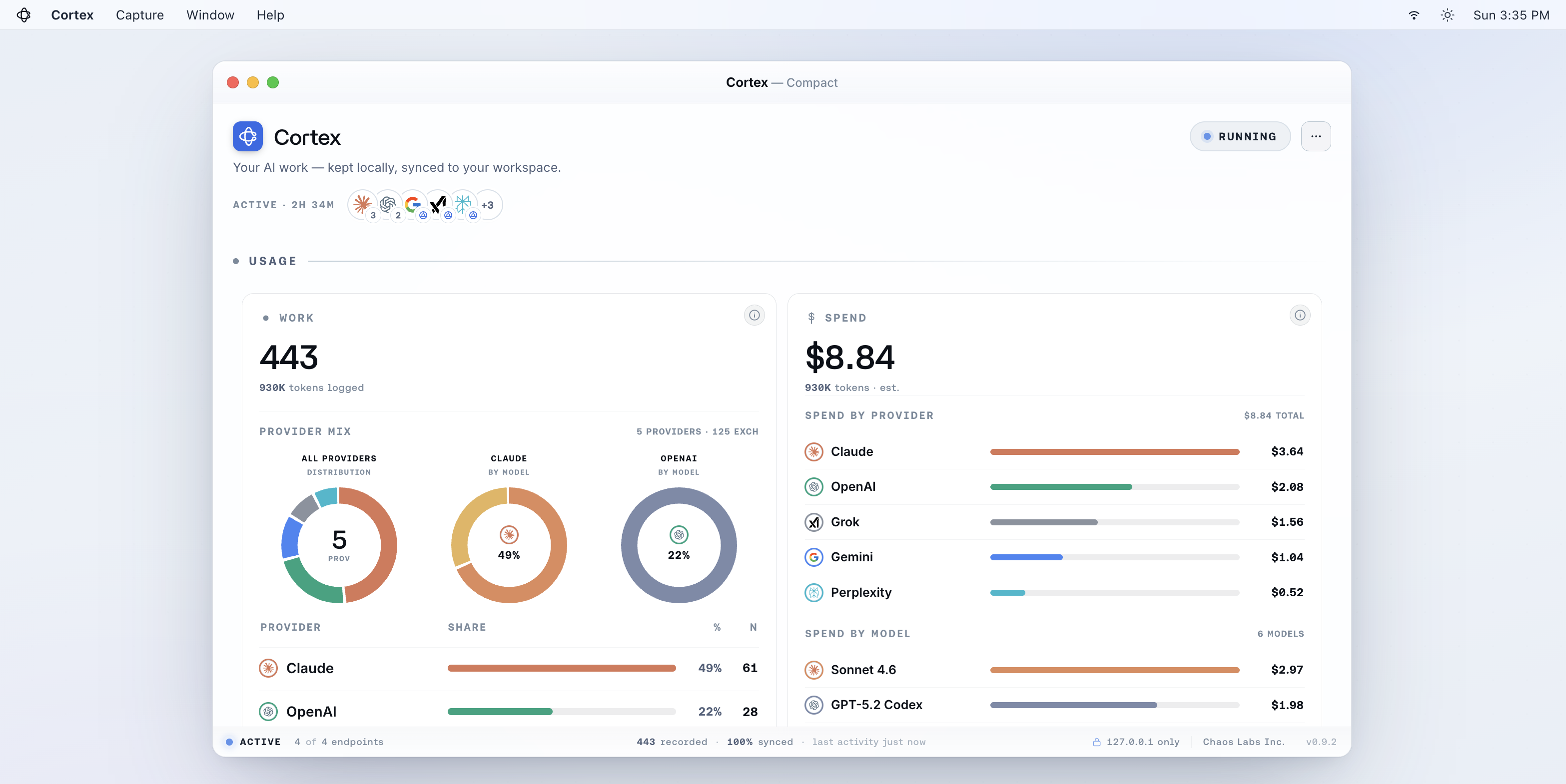
Task: Click the '5 PROVIDERS · 125 EXCH' label
Action: [x=697, y=431]
